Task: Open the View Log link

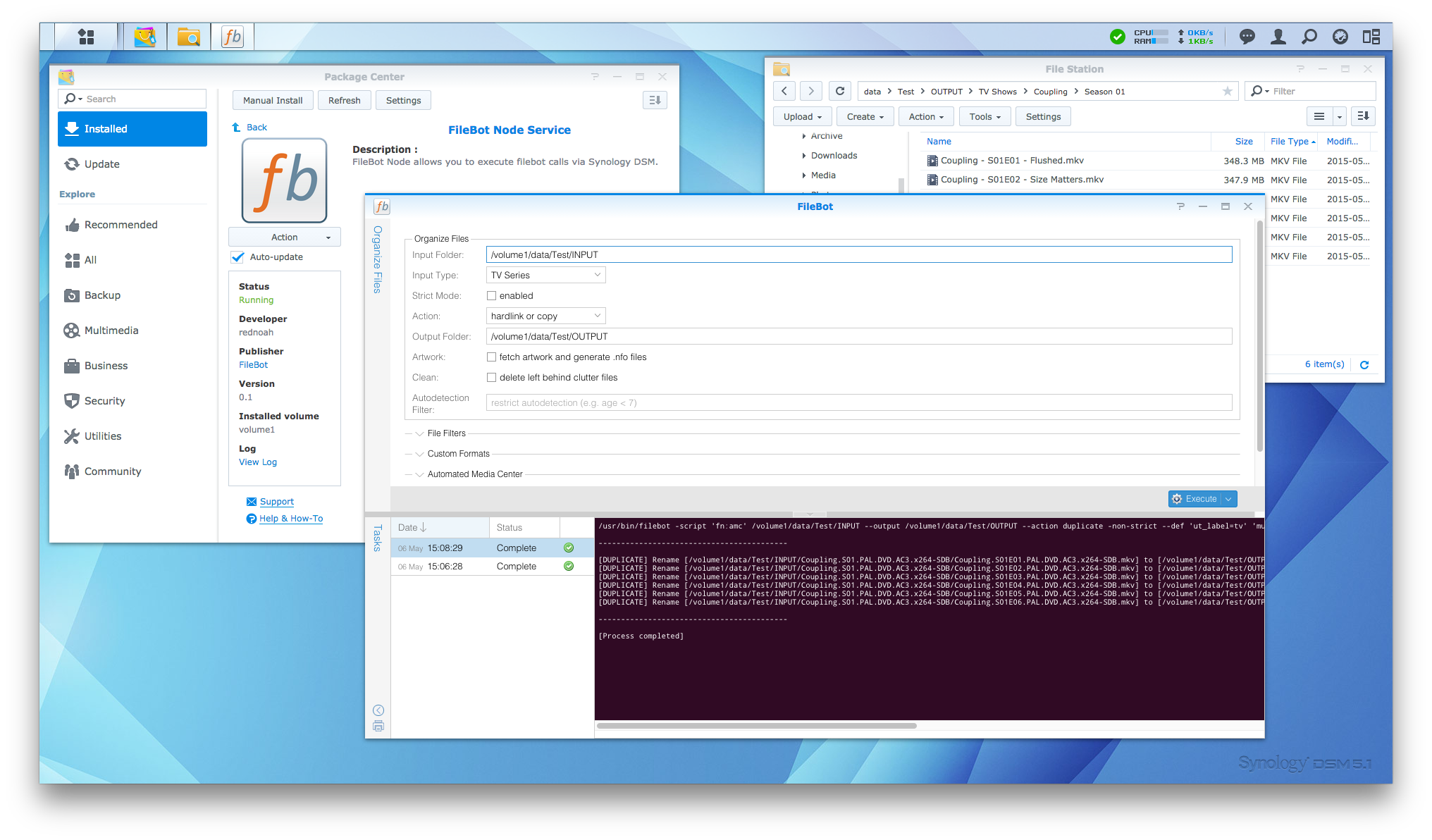Action: 258,462
